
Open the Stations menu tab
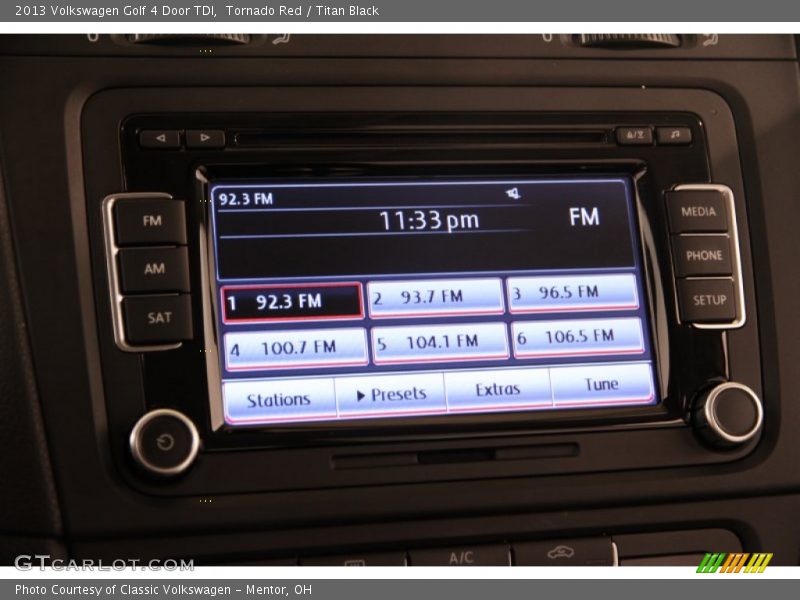click(280, 398)
